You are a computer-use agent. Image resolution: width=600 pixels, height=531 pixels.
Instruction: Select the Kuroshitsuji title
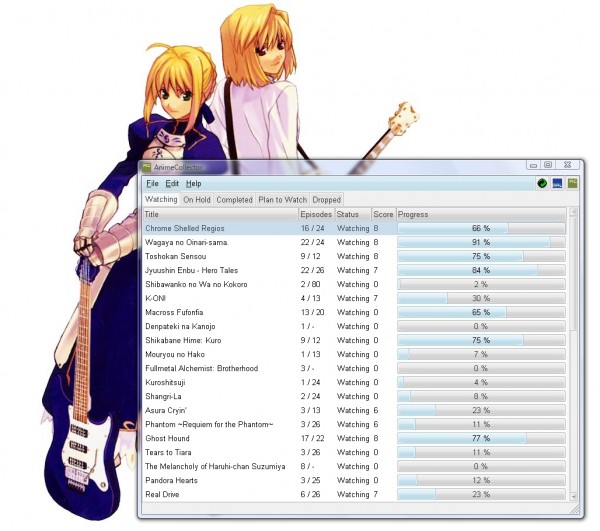click(165, 383)
